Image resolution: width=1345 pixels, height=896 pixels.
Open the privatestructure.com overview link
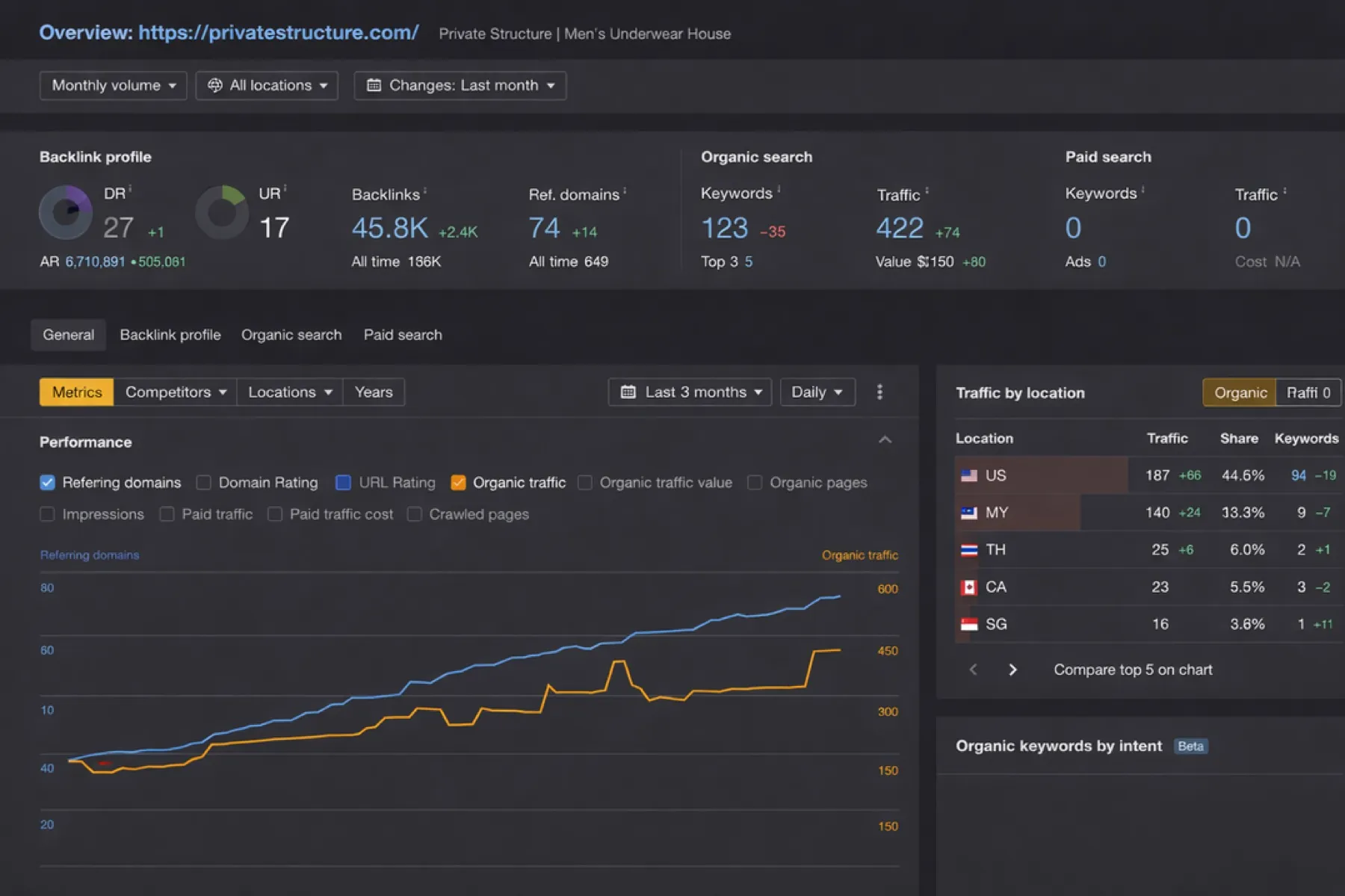[278, 32]
